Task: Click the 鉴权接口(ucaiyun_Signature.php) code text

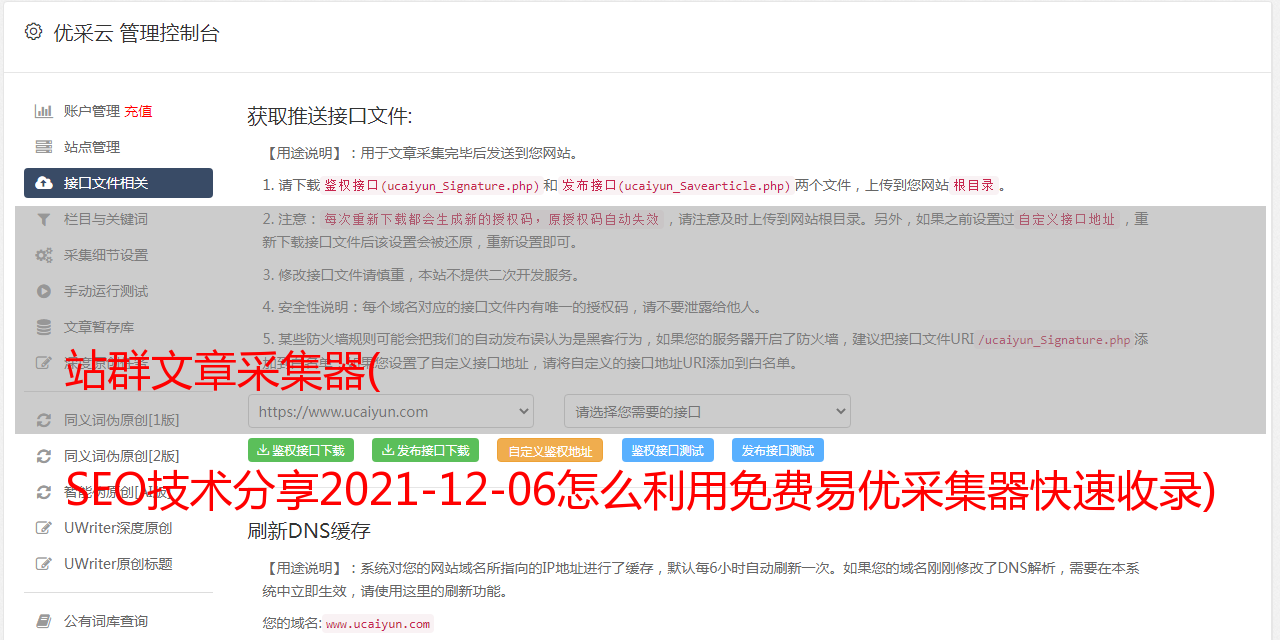Action: (431, 185)
